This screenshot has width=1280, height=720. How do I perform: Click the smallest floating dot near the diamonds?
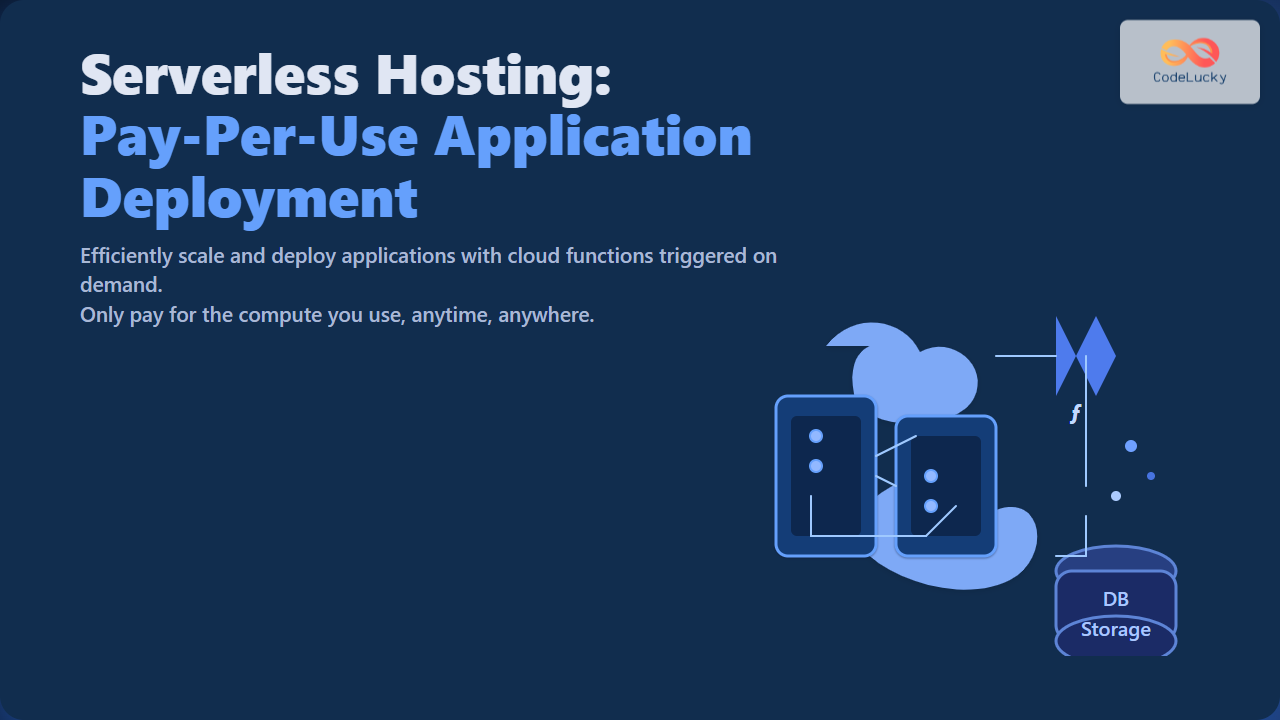coord(1151,476)
